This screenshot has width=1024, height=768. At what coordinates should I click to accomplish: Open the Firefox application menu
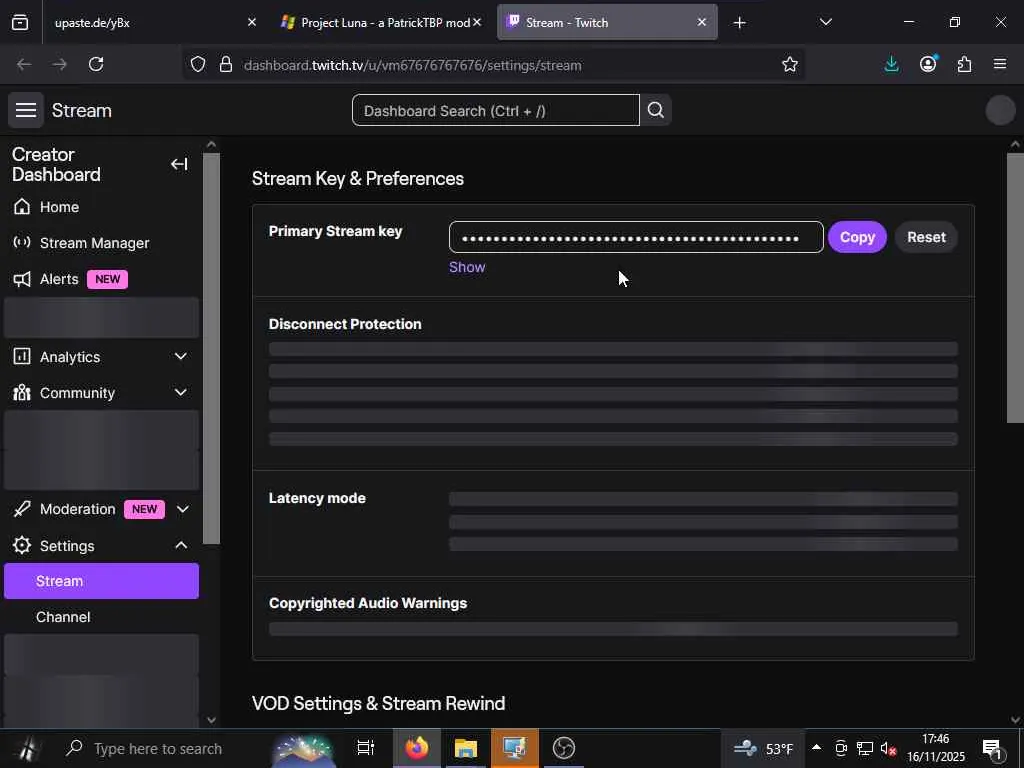click(1000, 64)
